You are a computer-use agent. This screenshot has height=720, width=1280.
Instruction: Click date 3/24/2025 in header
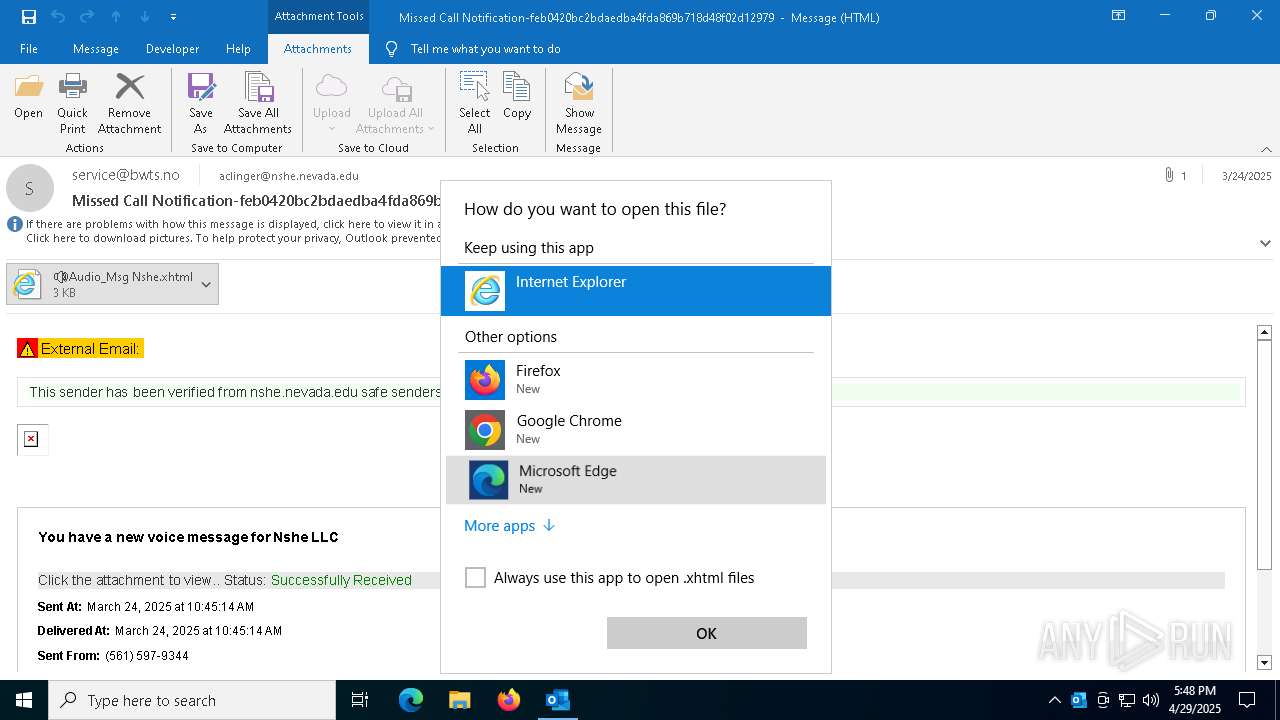1246,176
